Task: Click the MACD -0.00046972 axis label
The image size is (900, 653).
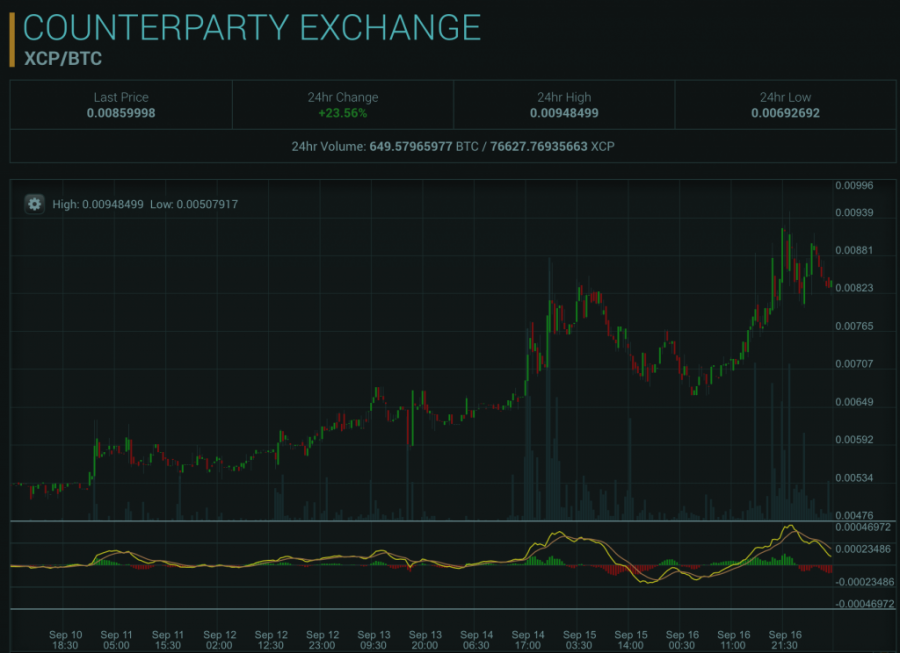Action: [x=864, y=604]
